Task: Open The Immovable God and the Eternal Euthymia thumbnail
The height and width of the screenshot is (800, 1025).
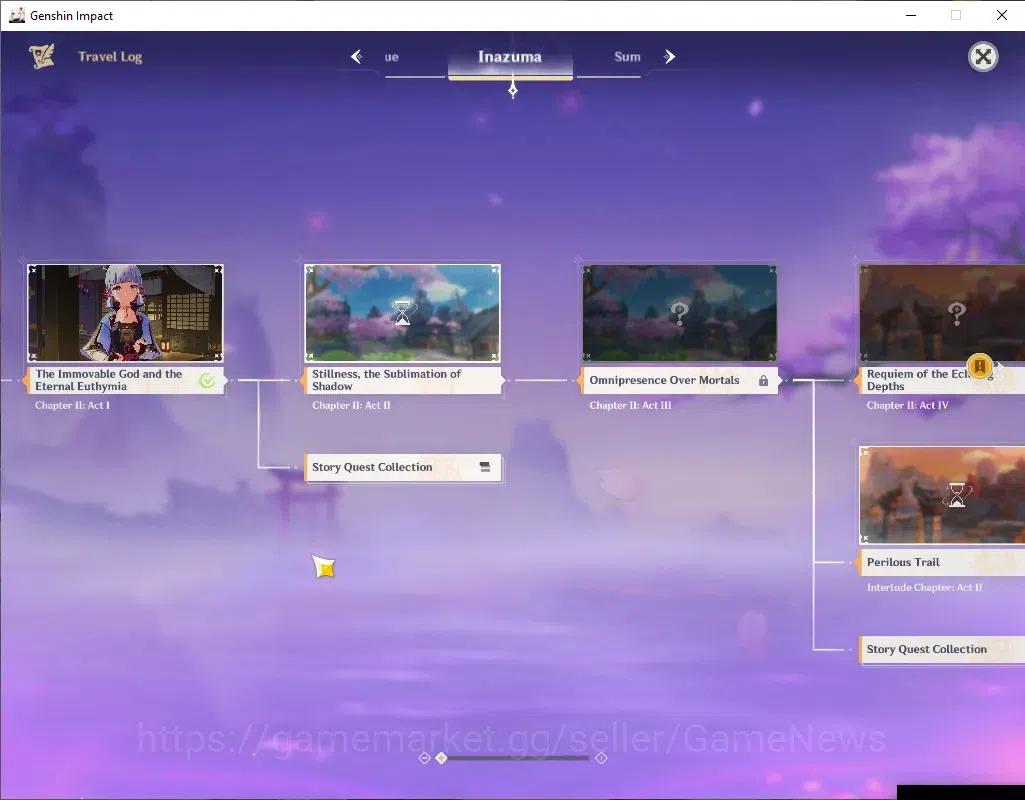Action: click(x=125, y=313)
